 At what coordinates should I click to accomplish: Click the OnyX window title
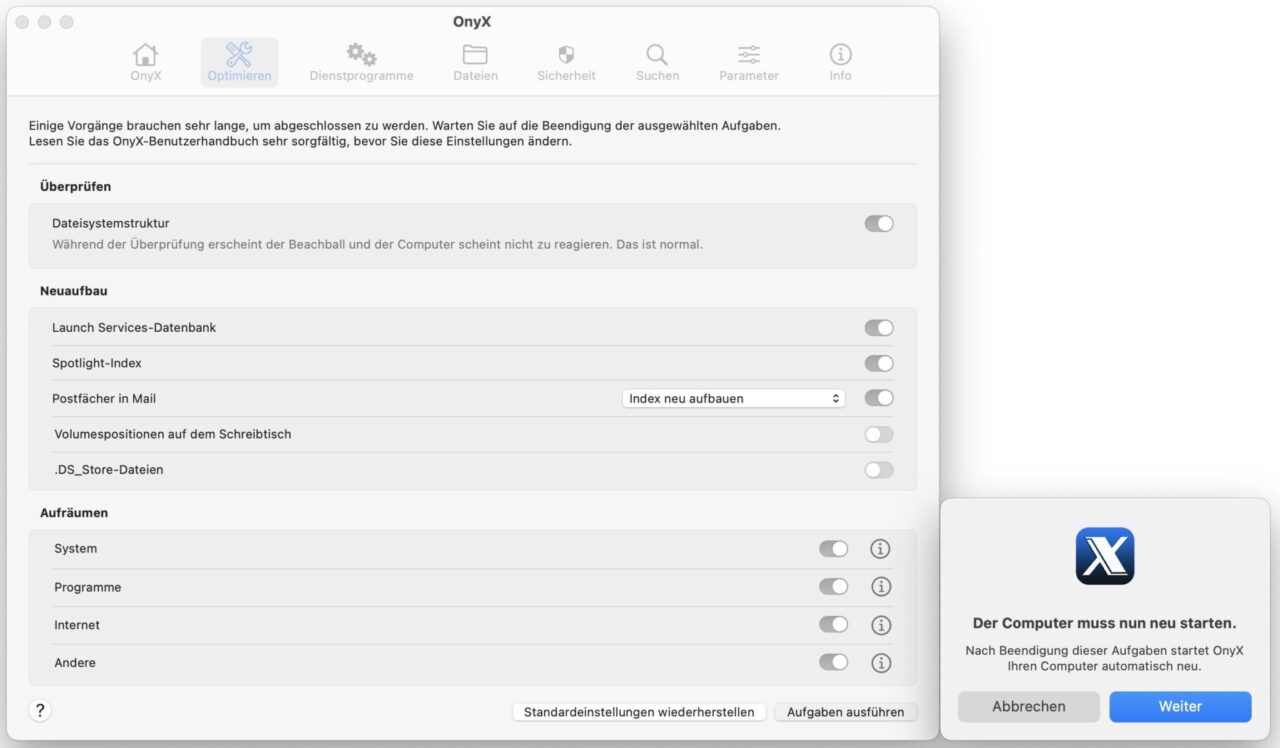472,22
